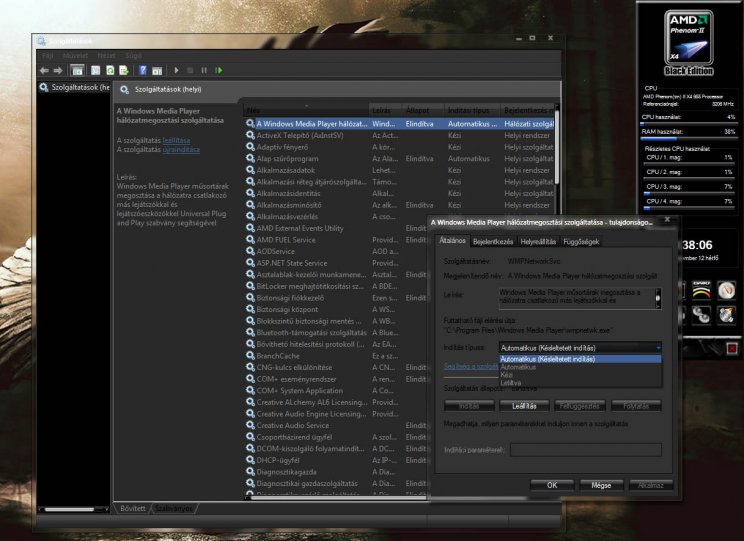Click the gear icon of the BranchCache row
This screenshot has width=744, height=541.
pyautogui.click(x=250, y=355)
